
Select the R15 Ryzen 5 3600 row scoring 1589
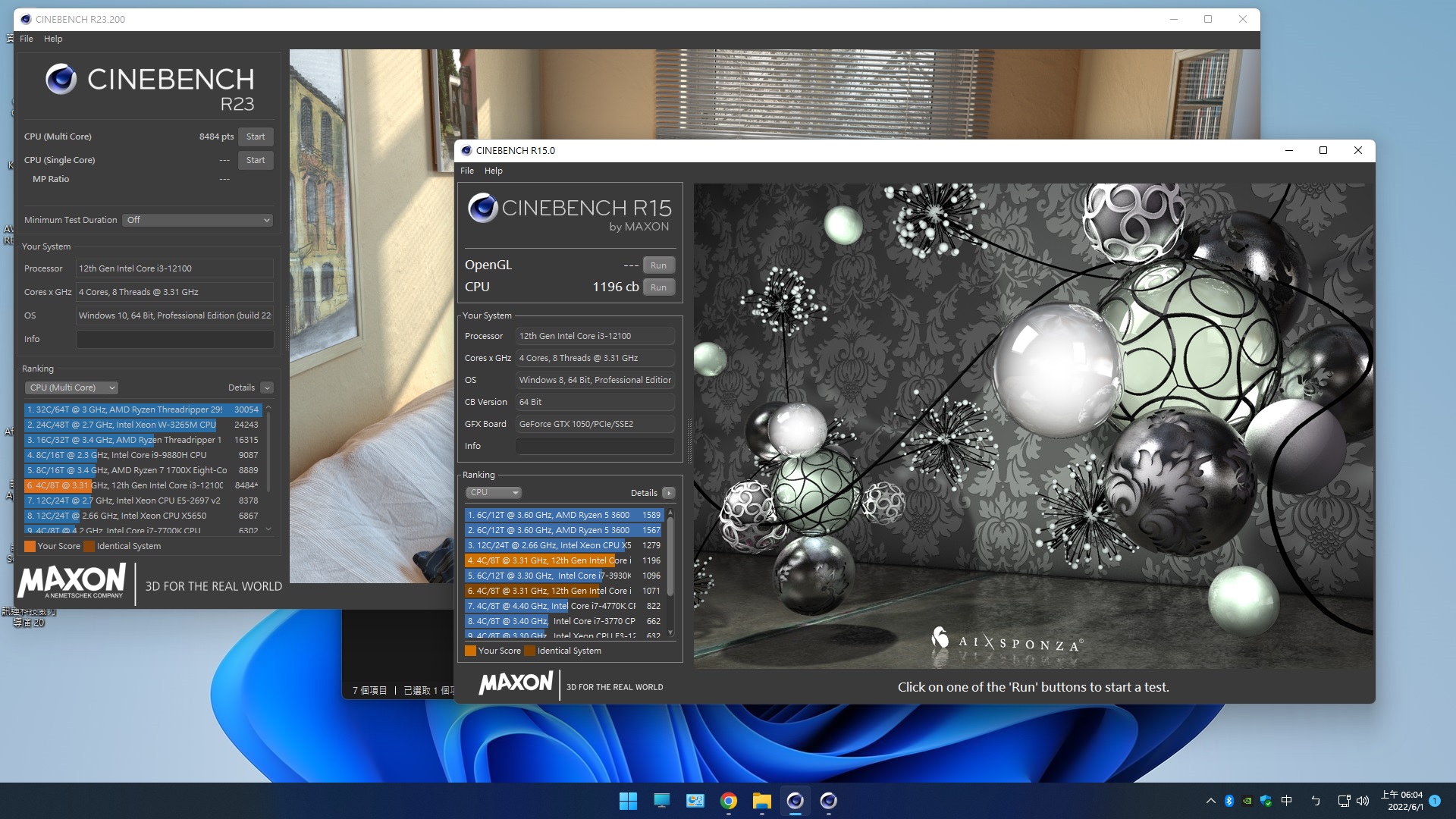(564, 515)
